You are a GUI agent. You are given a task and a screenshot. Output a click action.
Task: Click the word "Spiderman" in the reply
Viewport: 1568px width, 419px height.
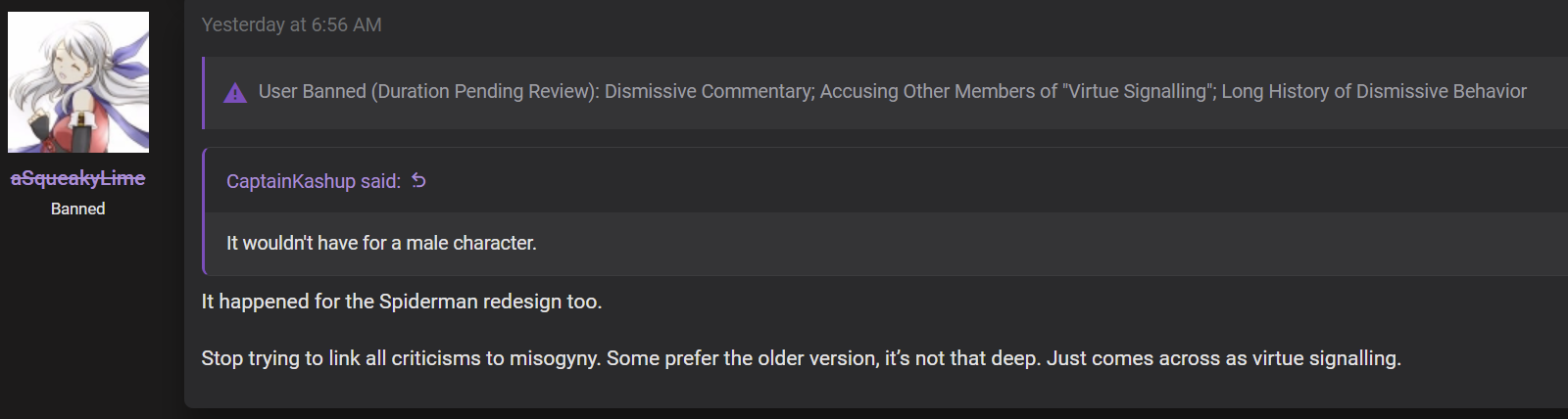click(x=425, y=302)
